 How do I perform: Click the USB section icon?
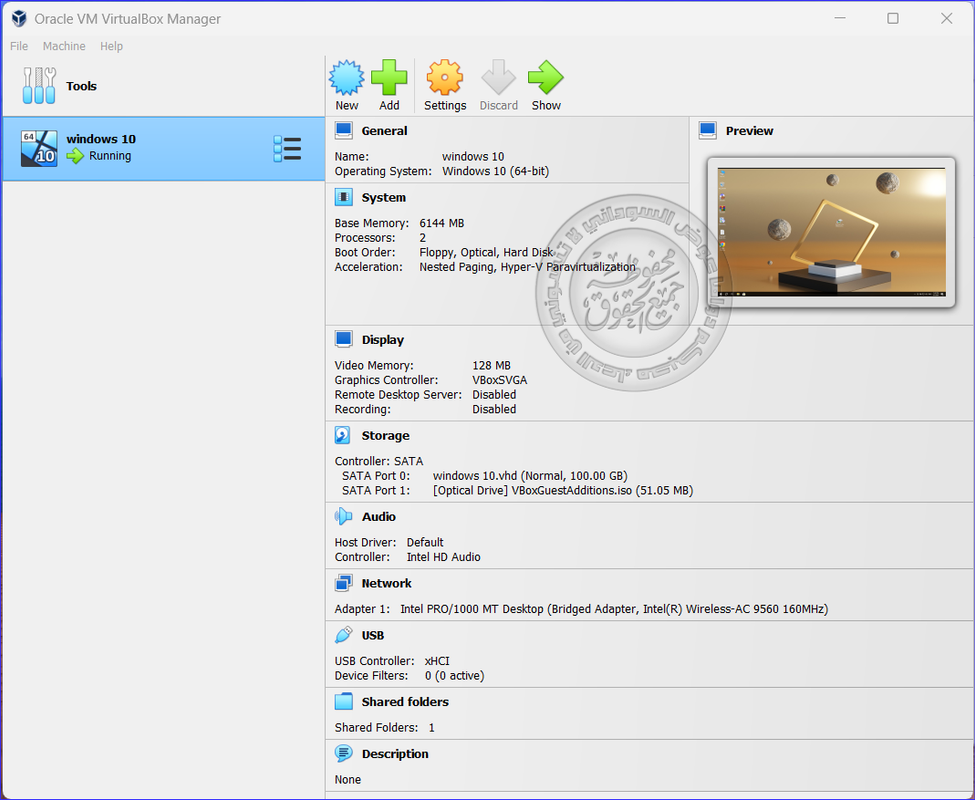[x=343, y=635]
